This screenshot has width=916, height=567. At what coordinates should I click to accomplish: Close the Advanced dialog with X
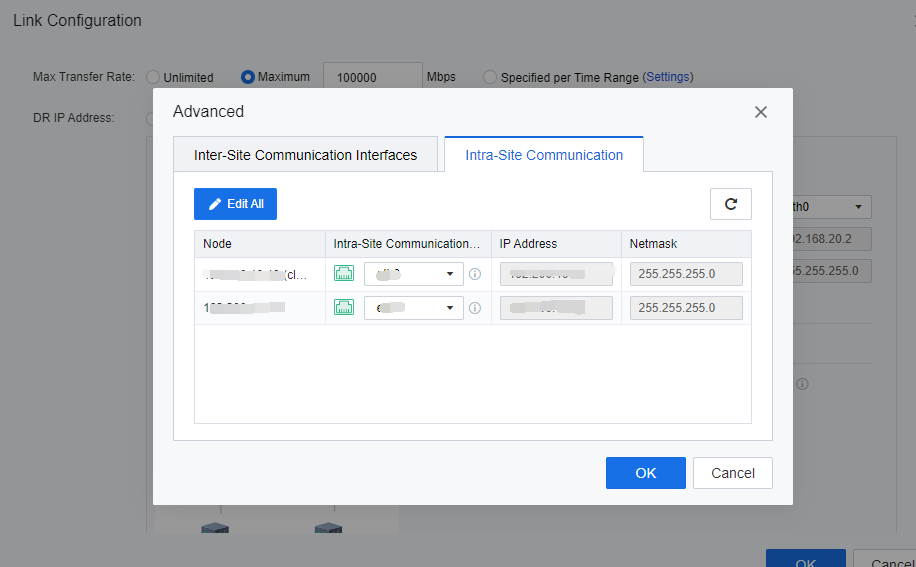tap(761, 112)
